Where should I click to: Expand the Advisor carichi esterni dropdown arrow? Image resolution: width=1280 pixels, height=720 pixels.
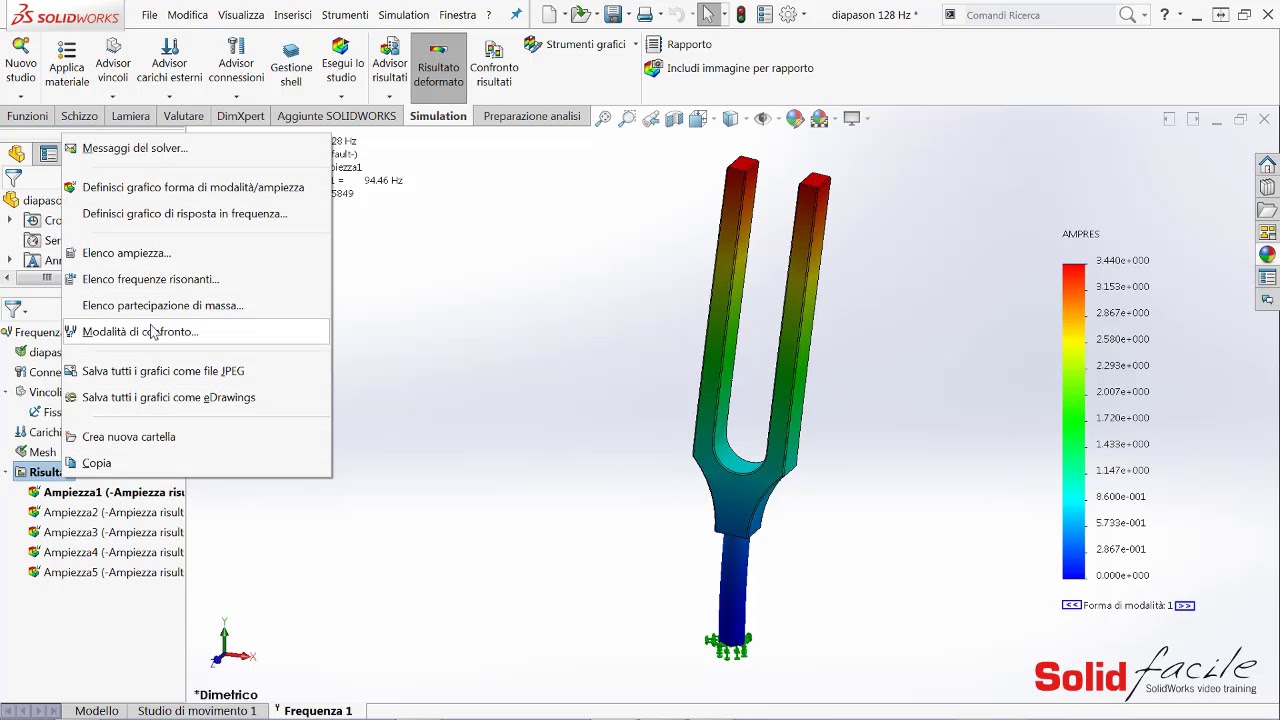point(169,96)
